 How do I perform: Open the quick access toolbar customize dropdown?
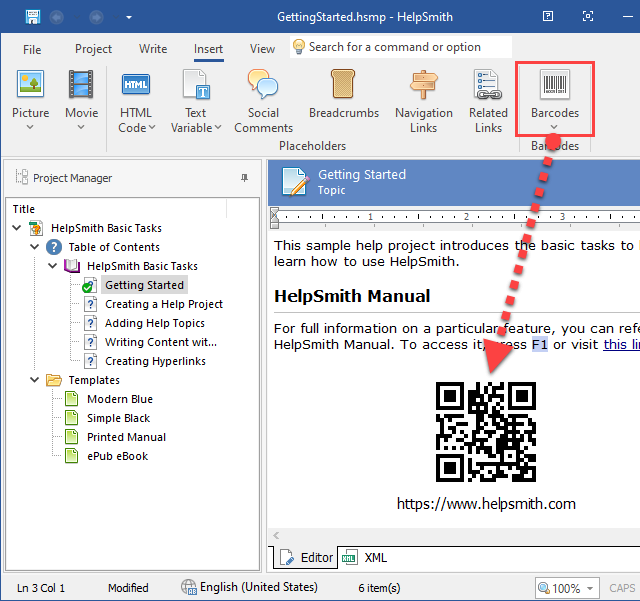[129, 18]
